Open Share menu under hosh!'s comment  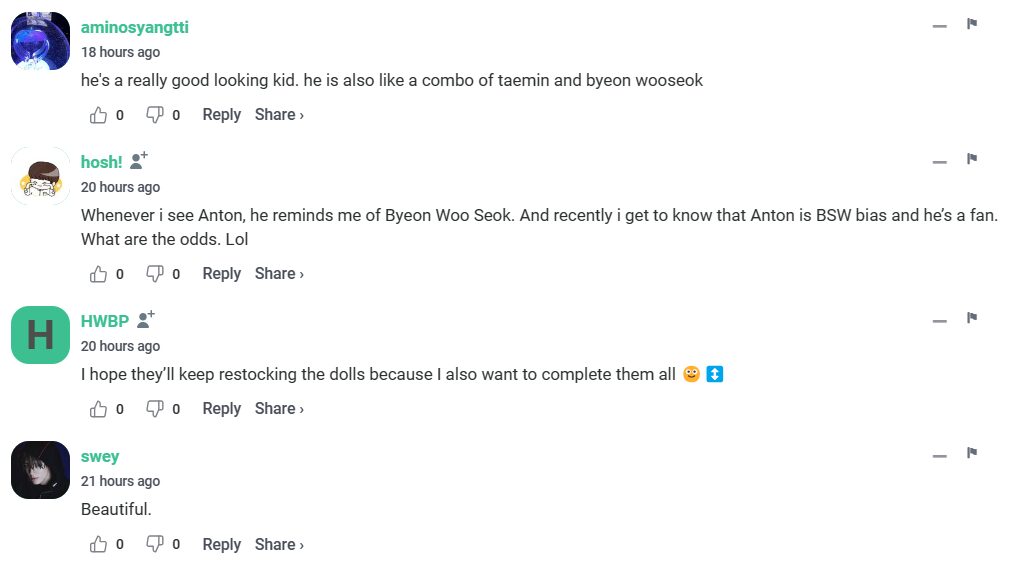[x=279, y=274]
